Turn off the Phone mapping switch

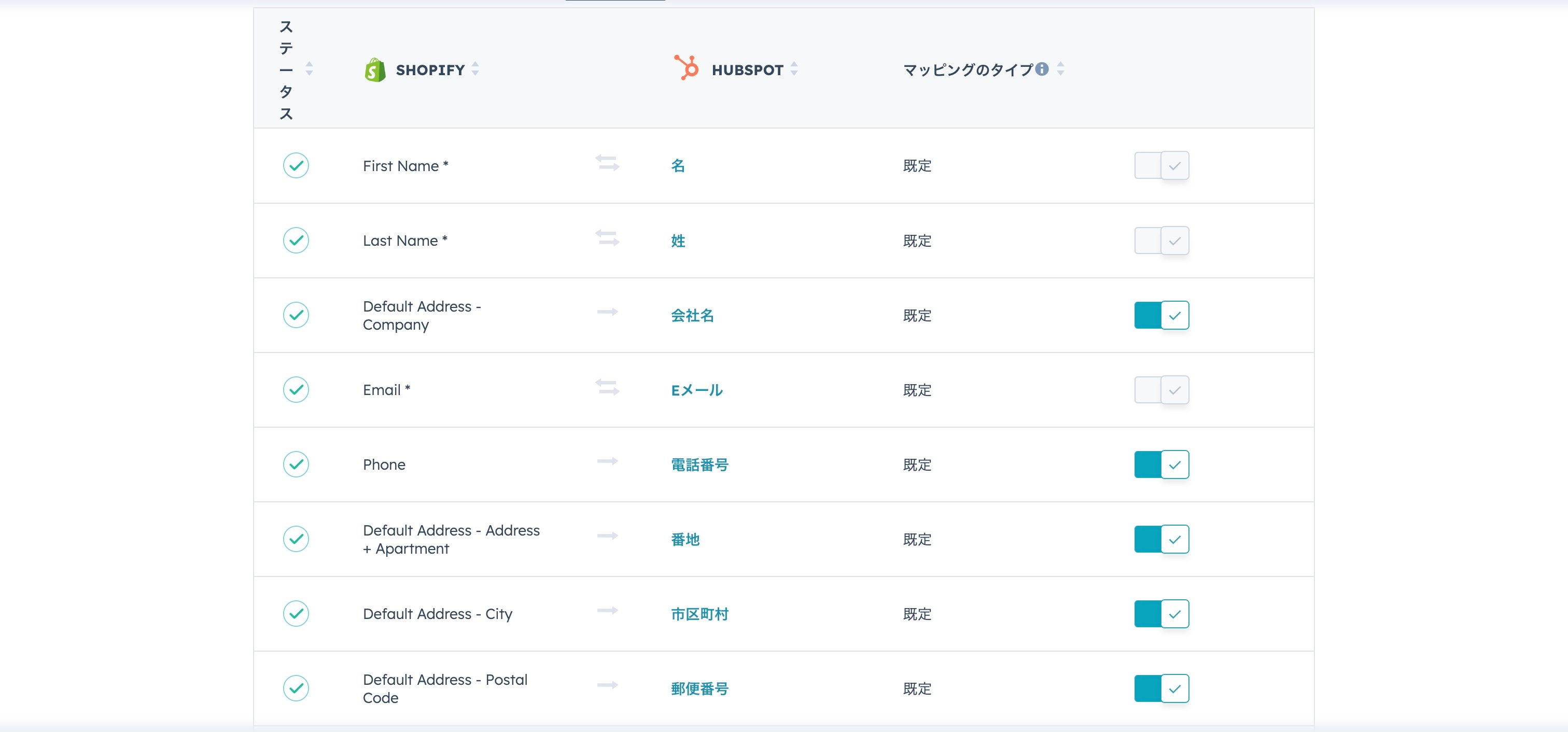click(1161, 464)
